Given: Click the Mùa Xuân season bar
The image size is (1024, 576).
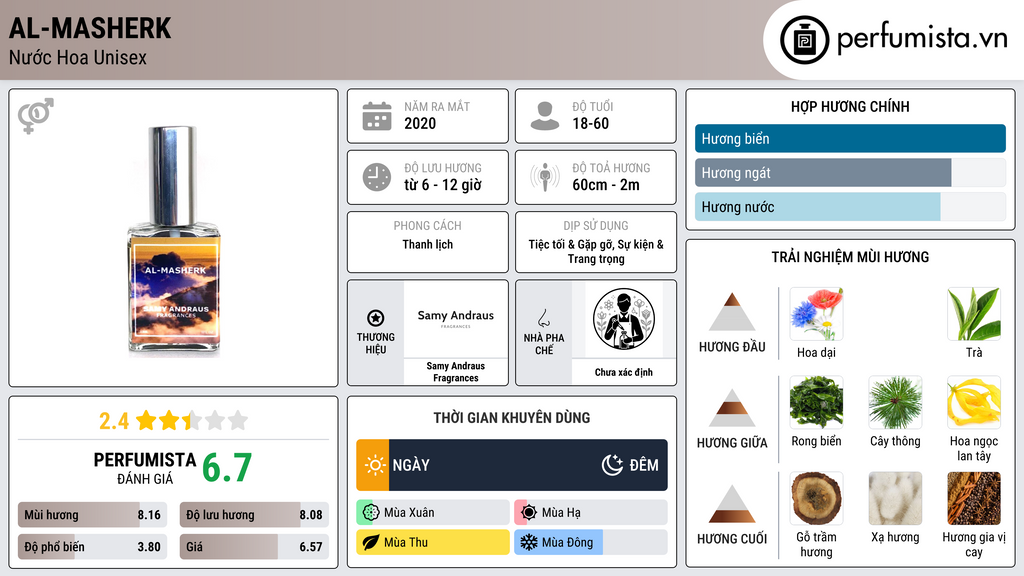Looking at the screenshot, I should click(x=433, y=513).
